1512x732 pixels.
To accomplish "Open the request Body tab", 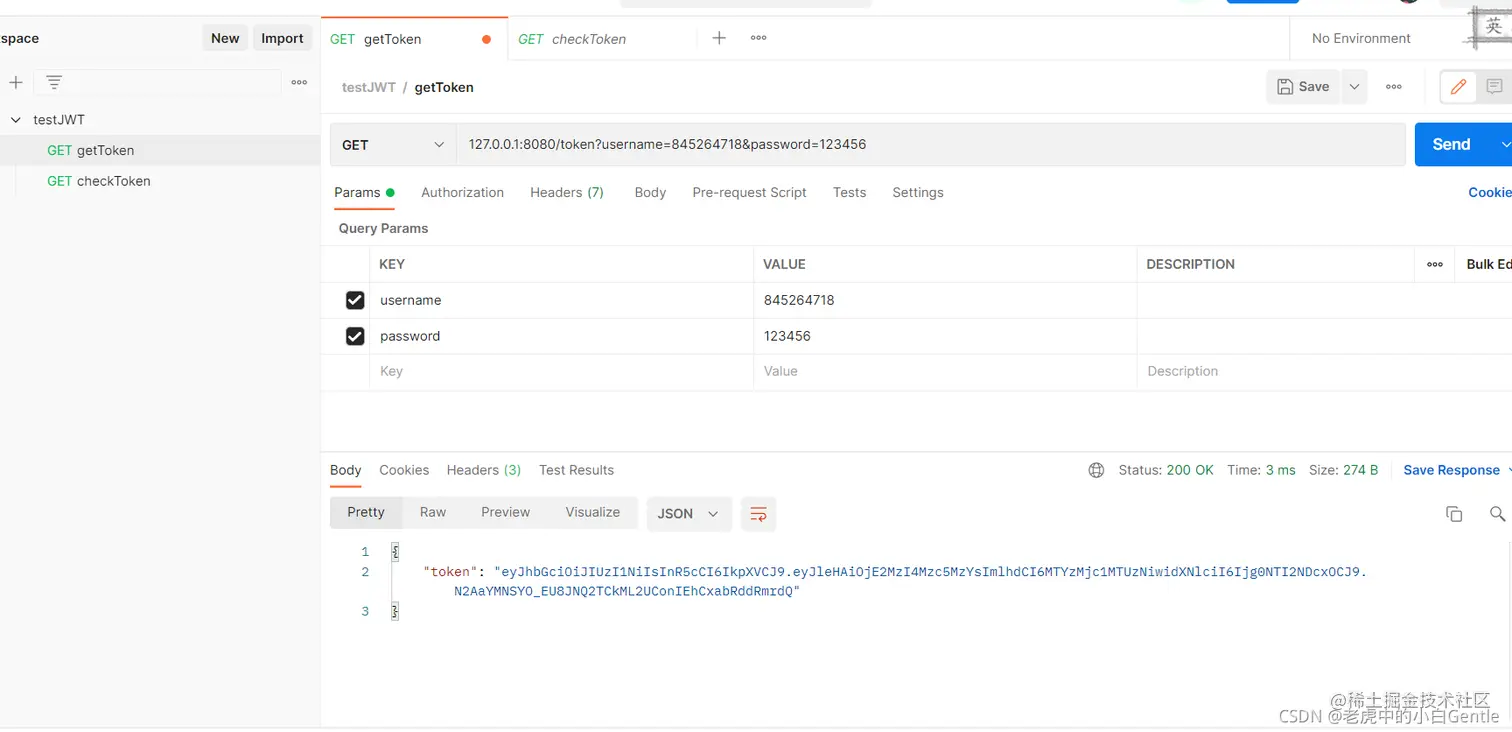I will [650, 192].
